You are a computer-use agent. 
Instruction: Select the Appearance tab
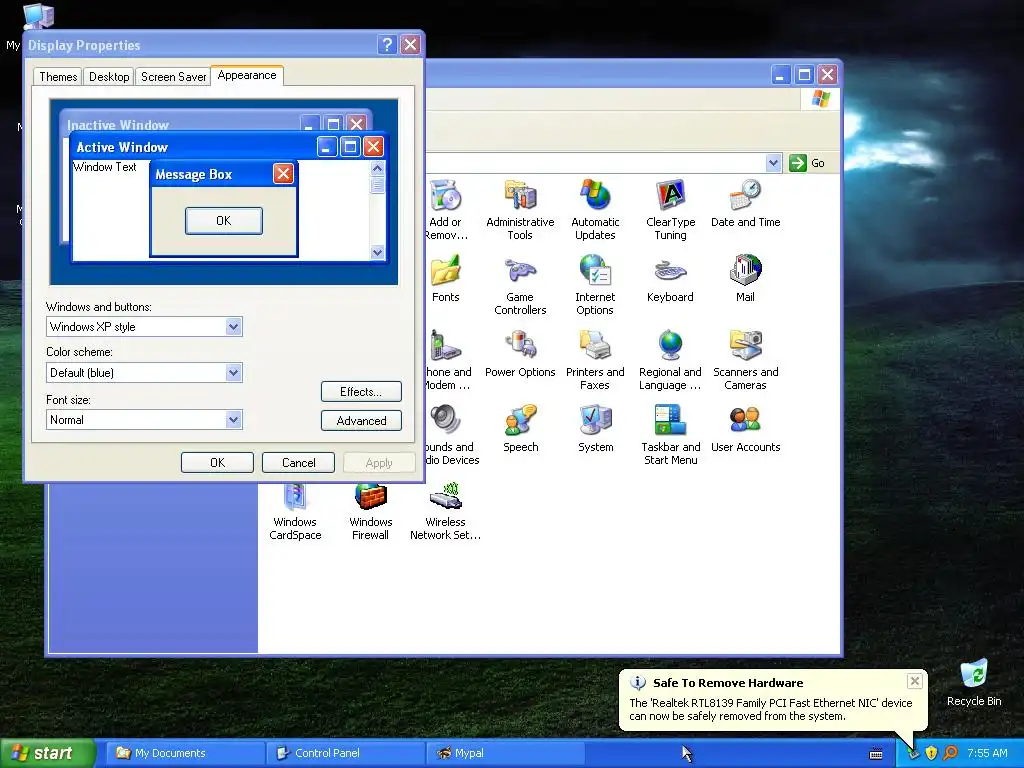pos(247,75)
